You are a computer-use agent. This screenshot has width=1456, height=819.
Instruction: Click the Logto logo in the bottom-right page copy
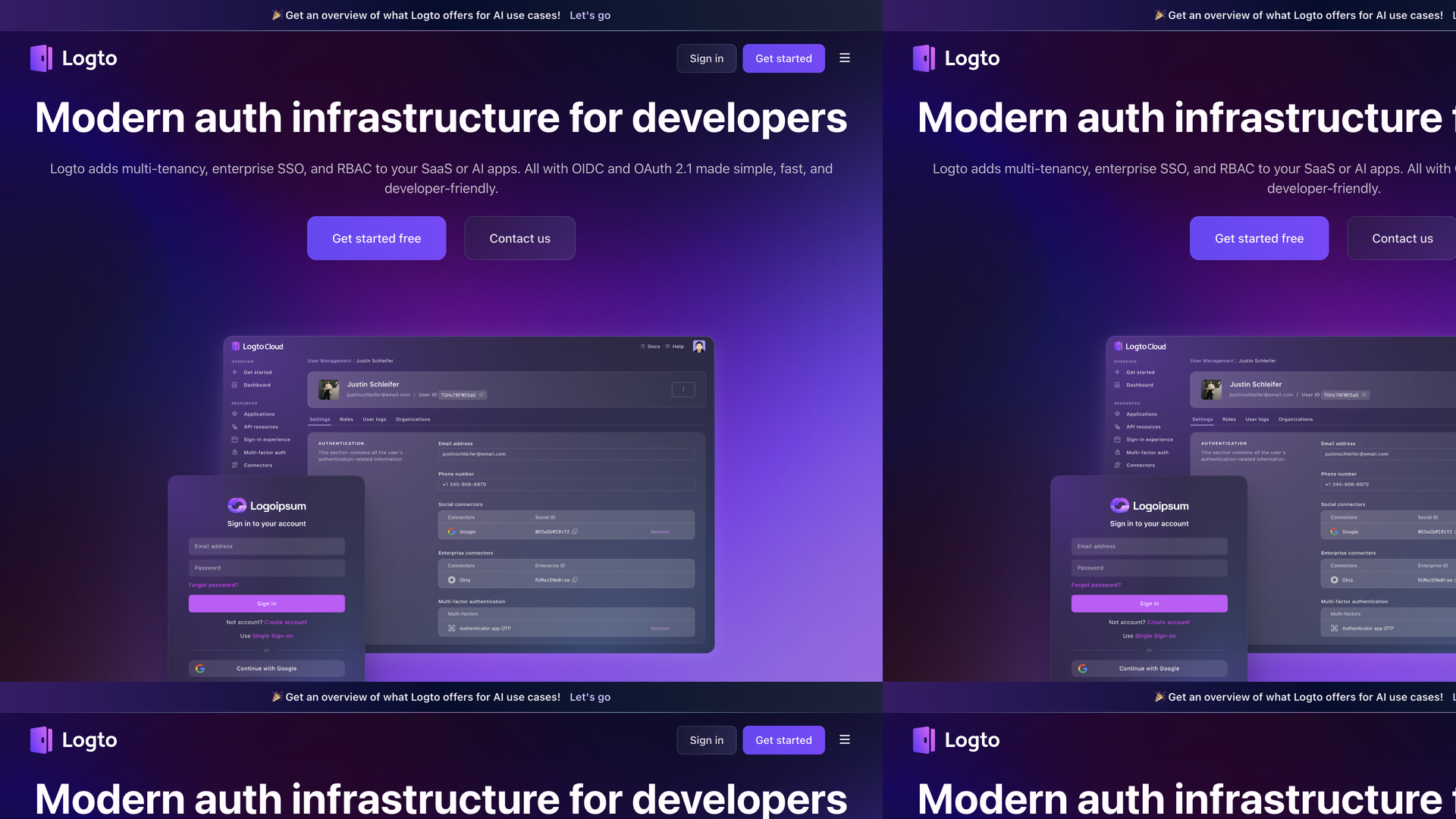pyautogui.click(x=956, y=740)
